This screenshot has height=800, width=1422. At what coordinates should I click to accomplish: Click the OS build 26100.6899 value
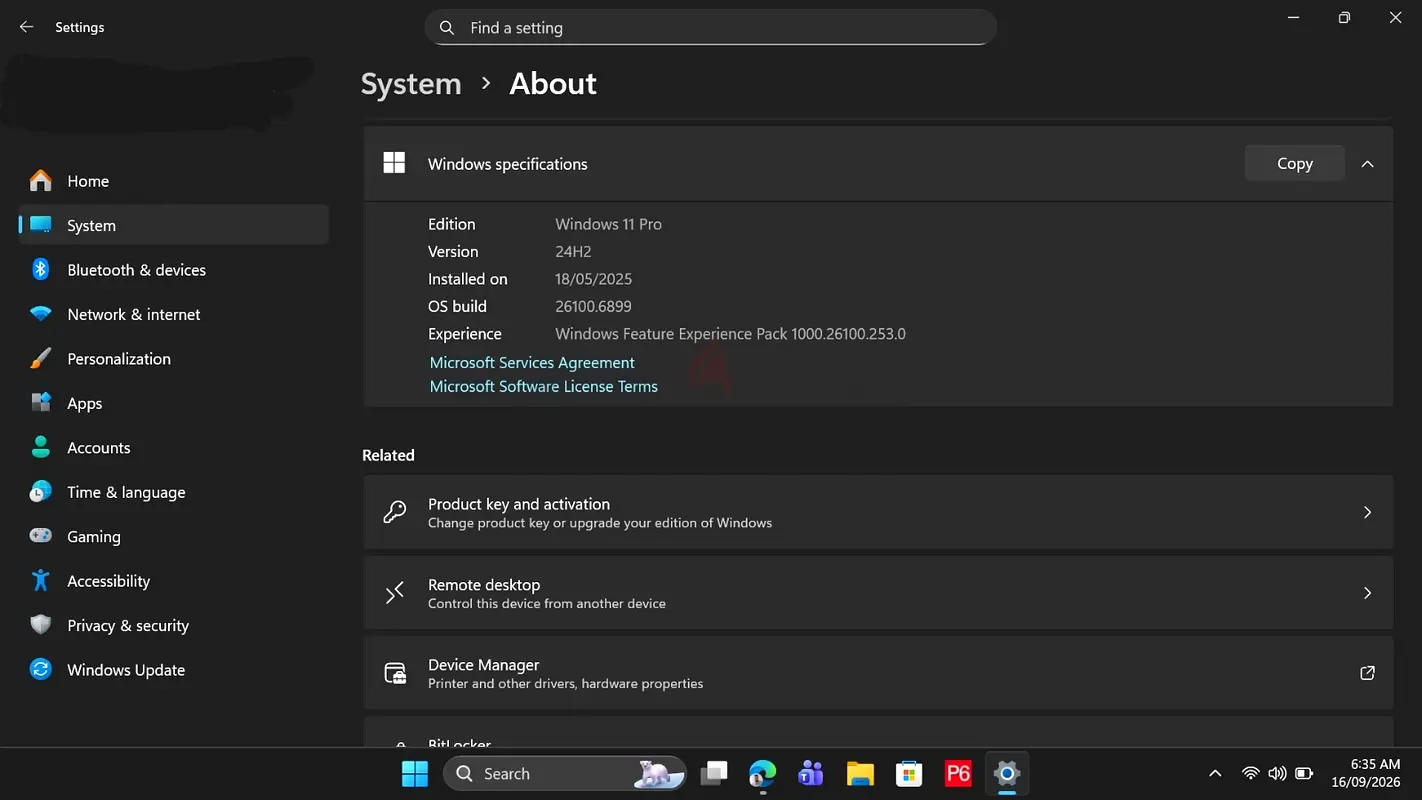coord(594,307)
